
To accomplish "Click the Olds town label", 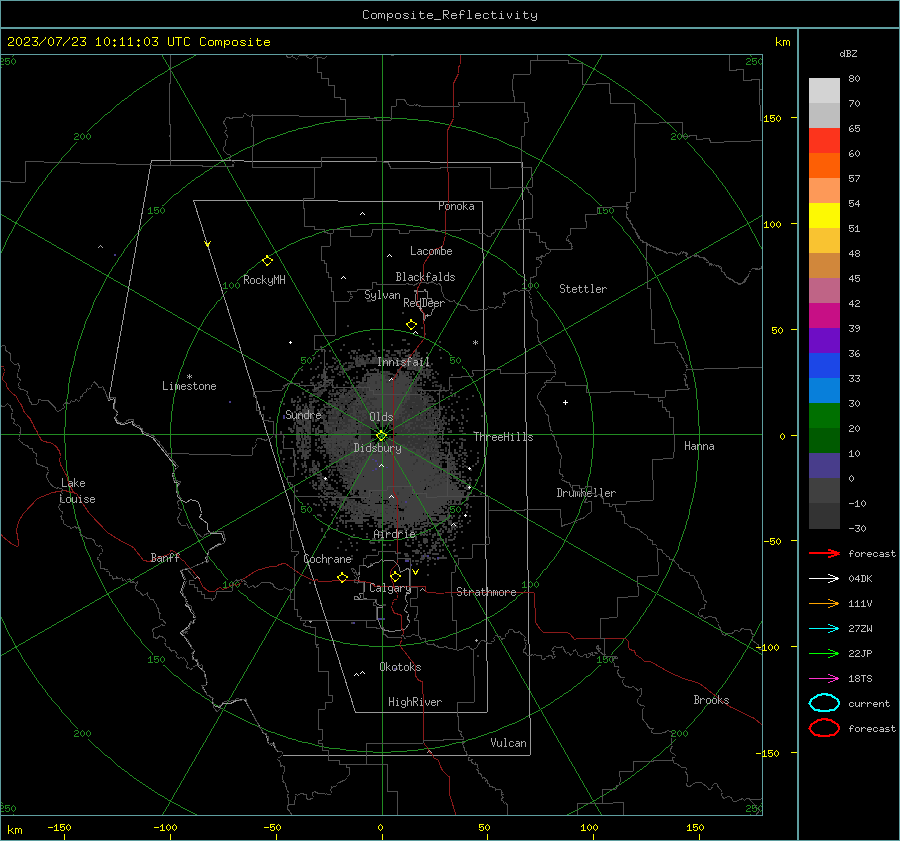I will click(x=381, y=417).
